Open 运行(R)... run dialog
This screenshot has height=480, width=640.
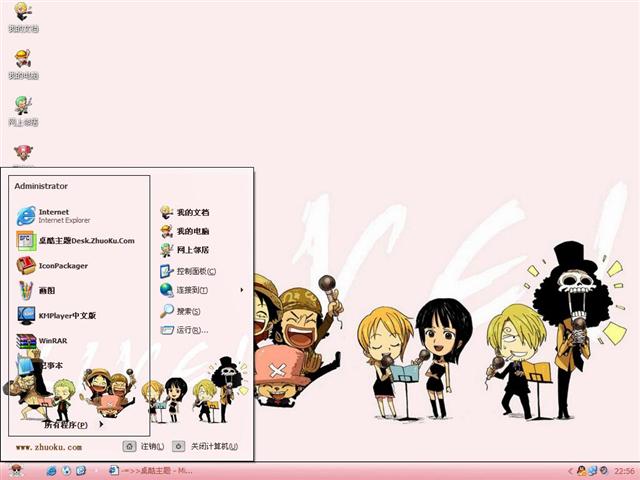184,330
